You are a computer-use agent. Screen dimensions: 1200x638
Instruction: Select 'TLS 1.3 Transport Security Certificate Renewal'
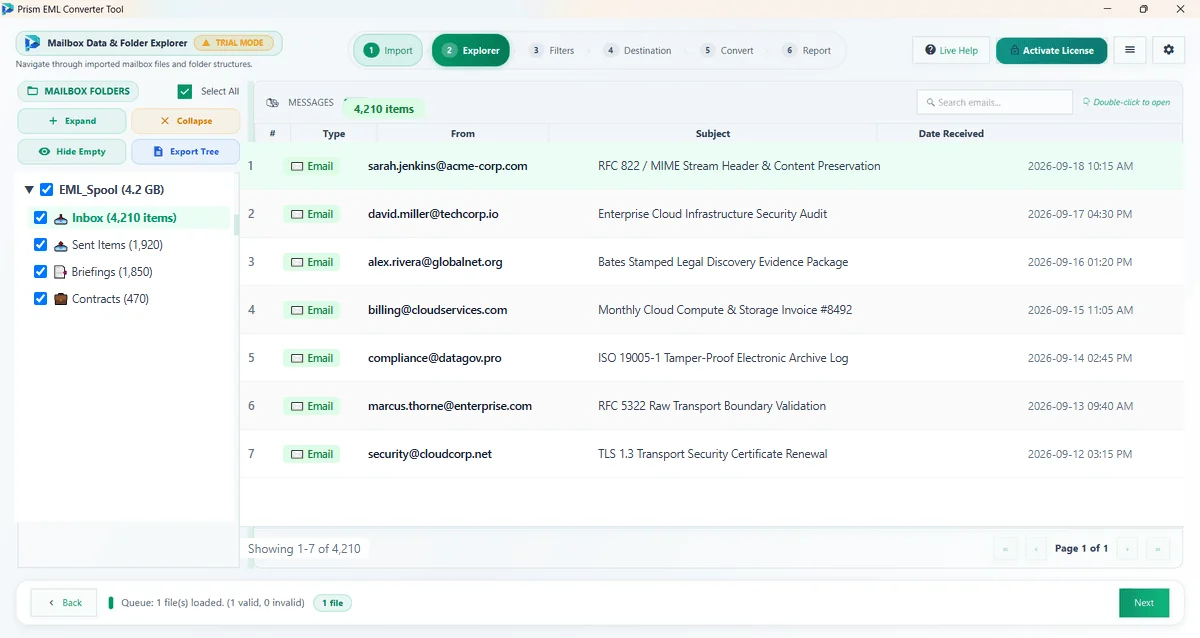713,454
